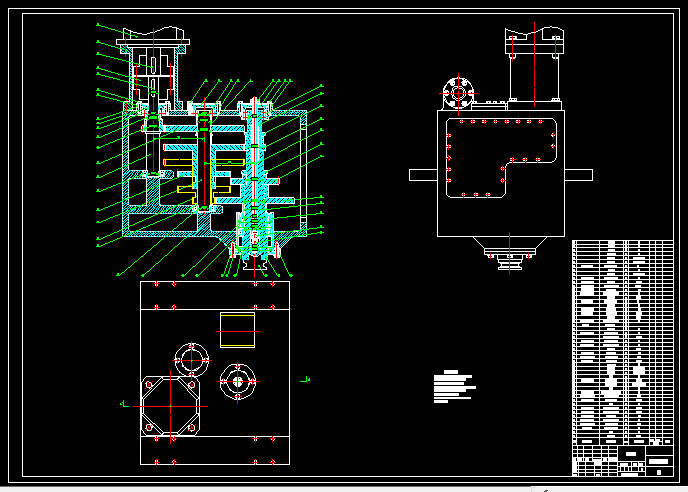This screenshot has width=688, height=492.
Task: Select the motor column in side view
Action: coord(534,68)
